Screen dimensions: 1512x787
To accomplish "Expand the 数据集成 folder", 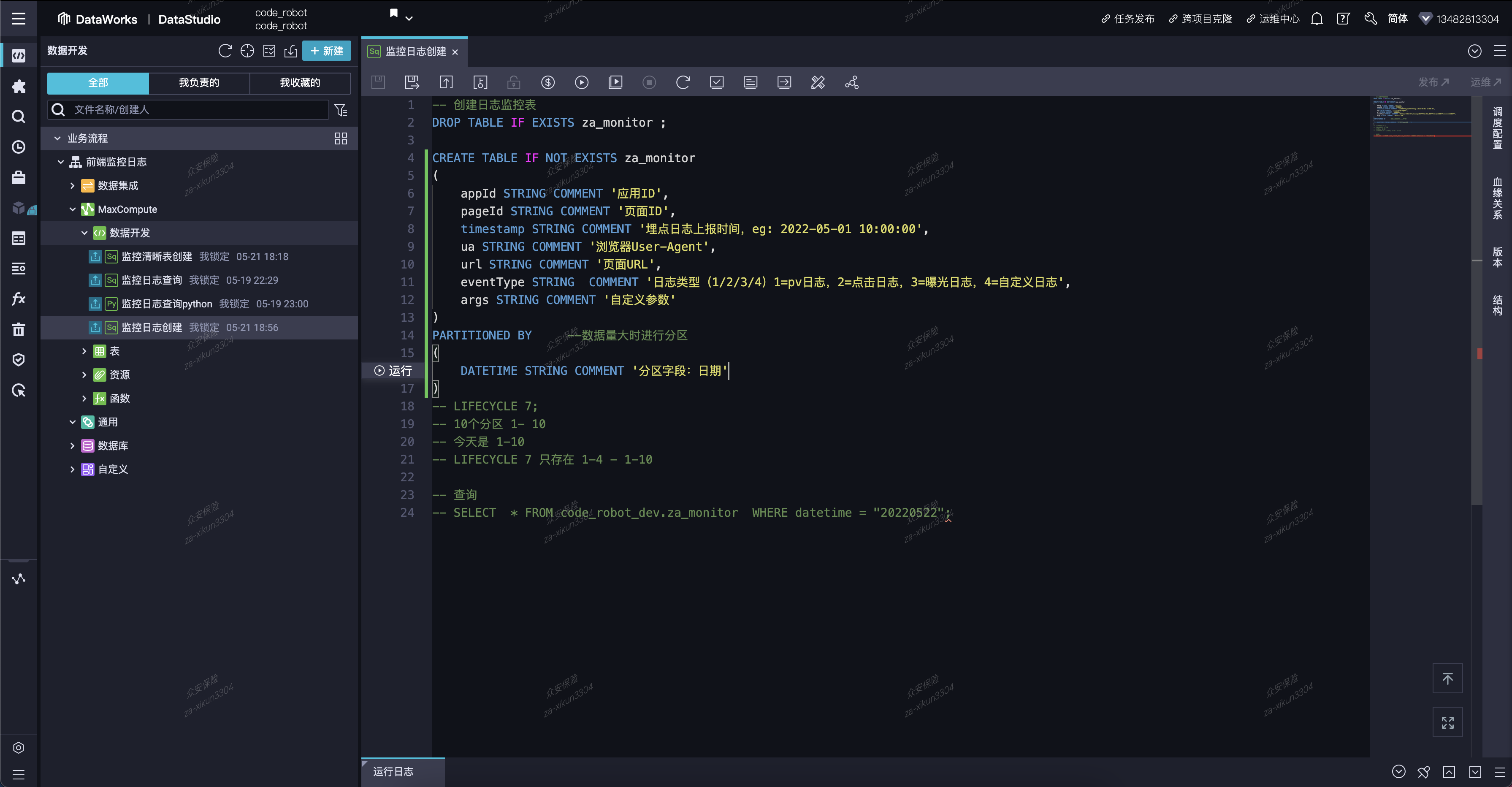I will (x=73, y=186).
